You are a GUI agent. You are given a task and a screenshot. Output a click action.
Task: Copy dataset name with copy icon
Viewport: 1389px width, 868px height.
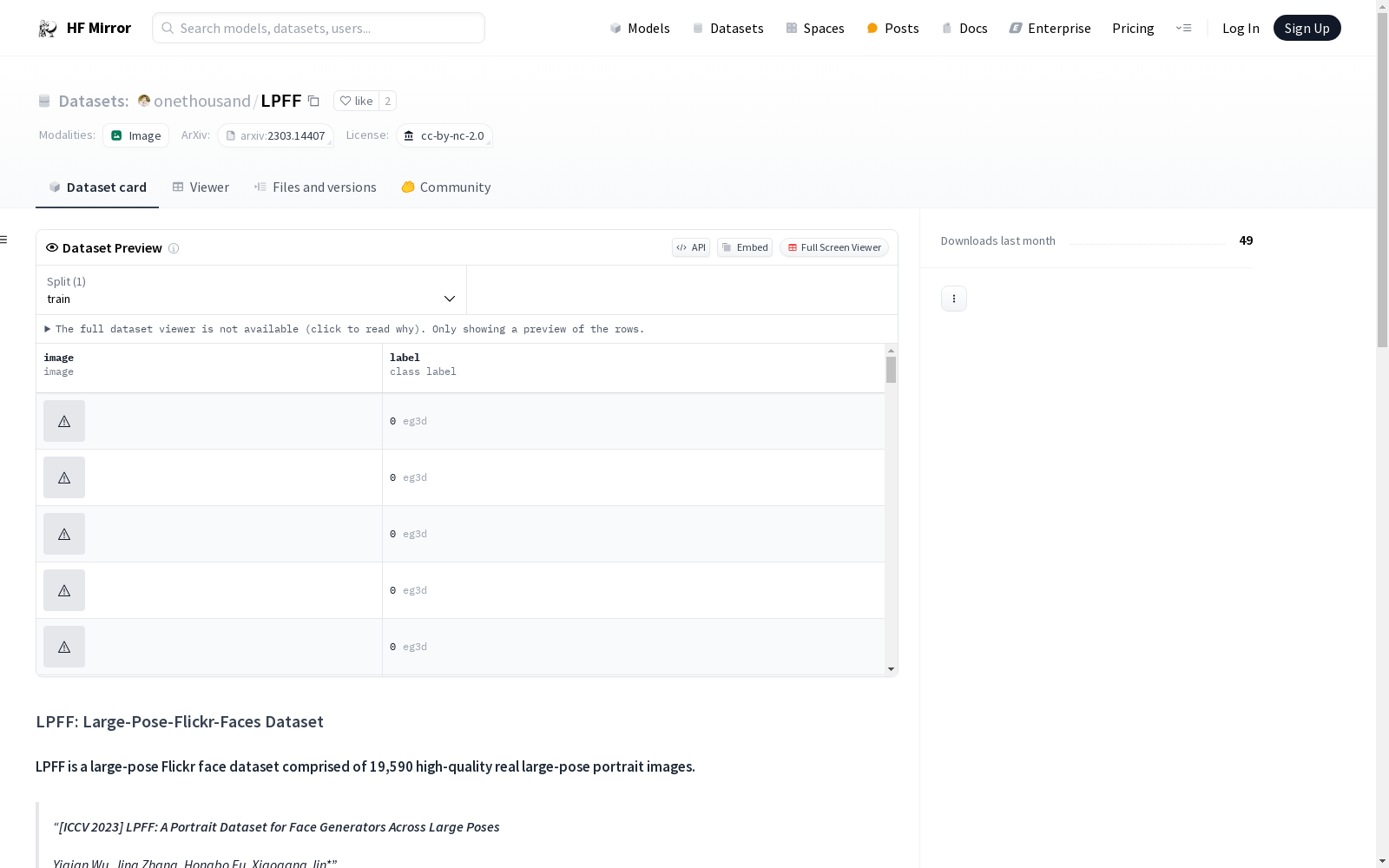(x=314, y=102)
